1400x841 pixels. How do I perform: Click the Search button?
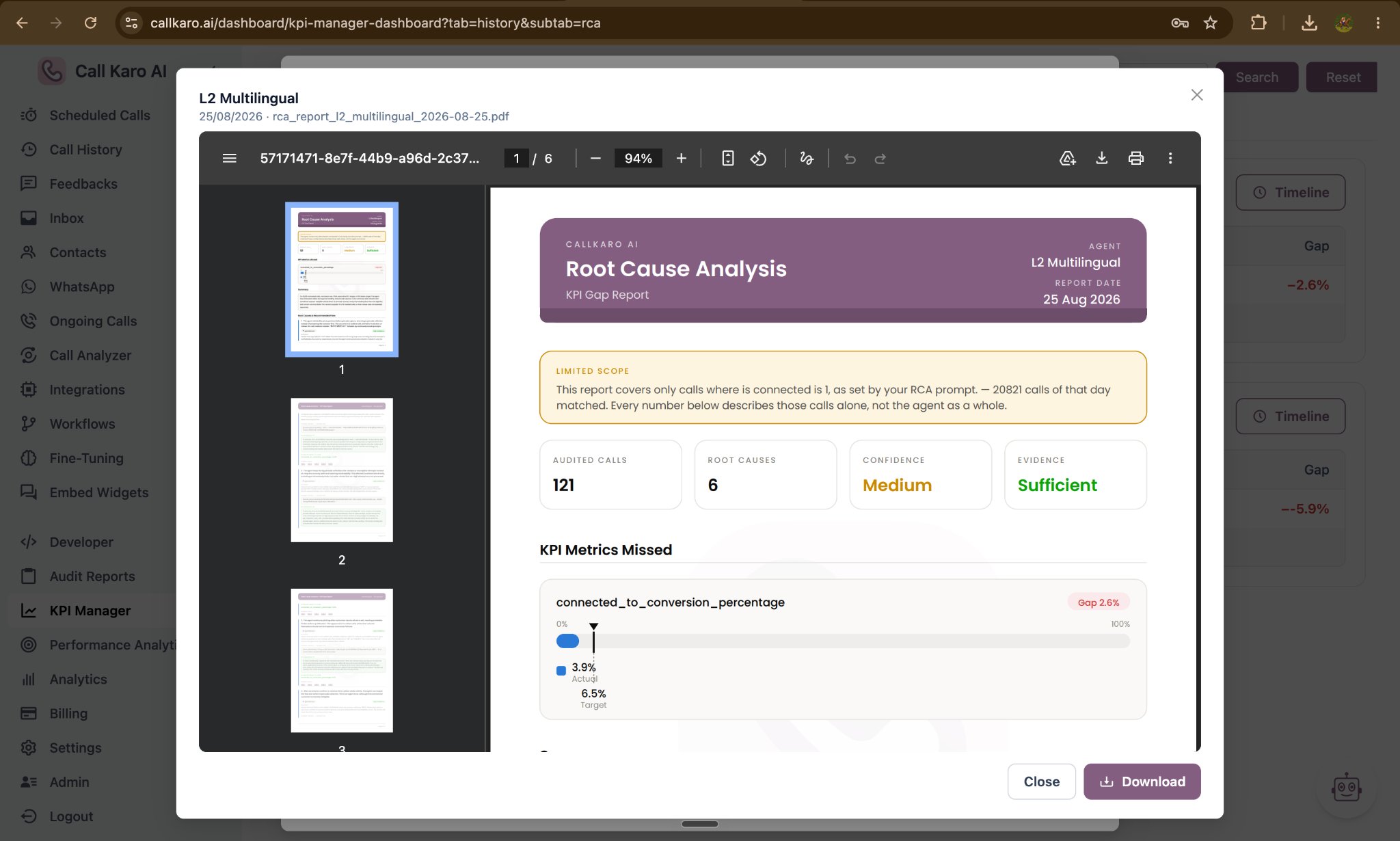tap(1257, 77)
